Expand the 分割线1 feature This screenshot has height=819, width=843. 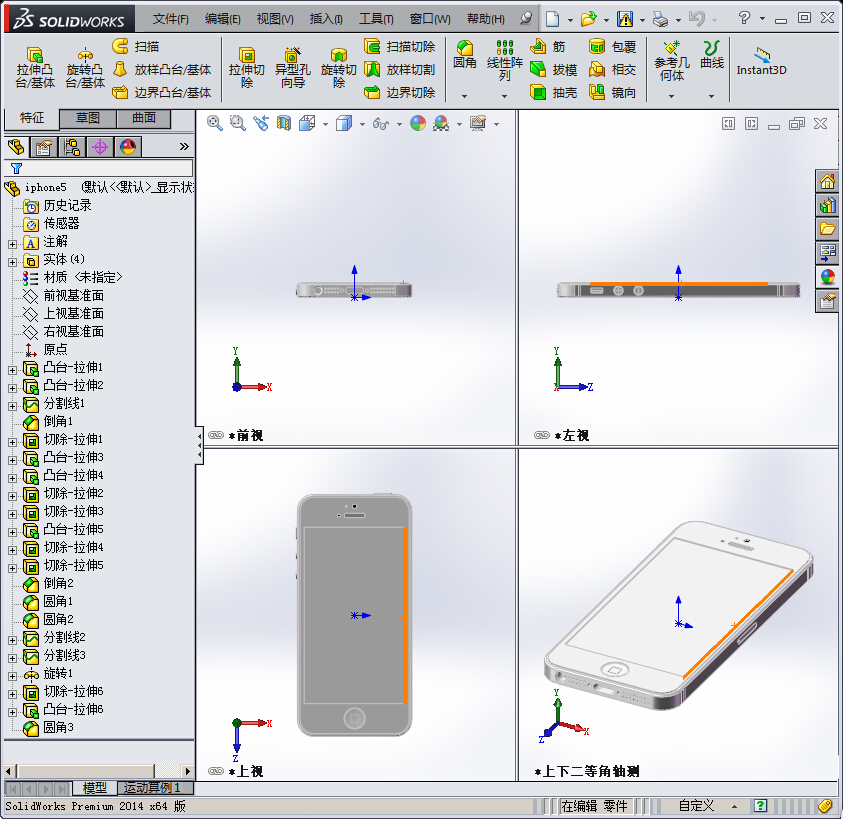click(x=12, y=407)
